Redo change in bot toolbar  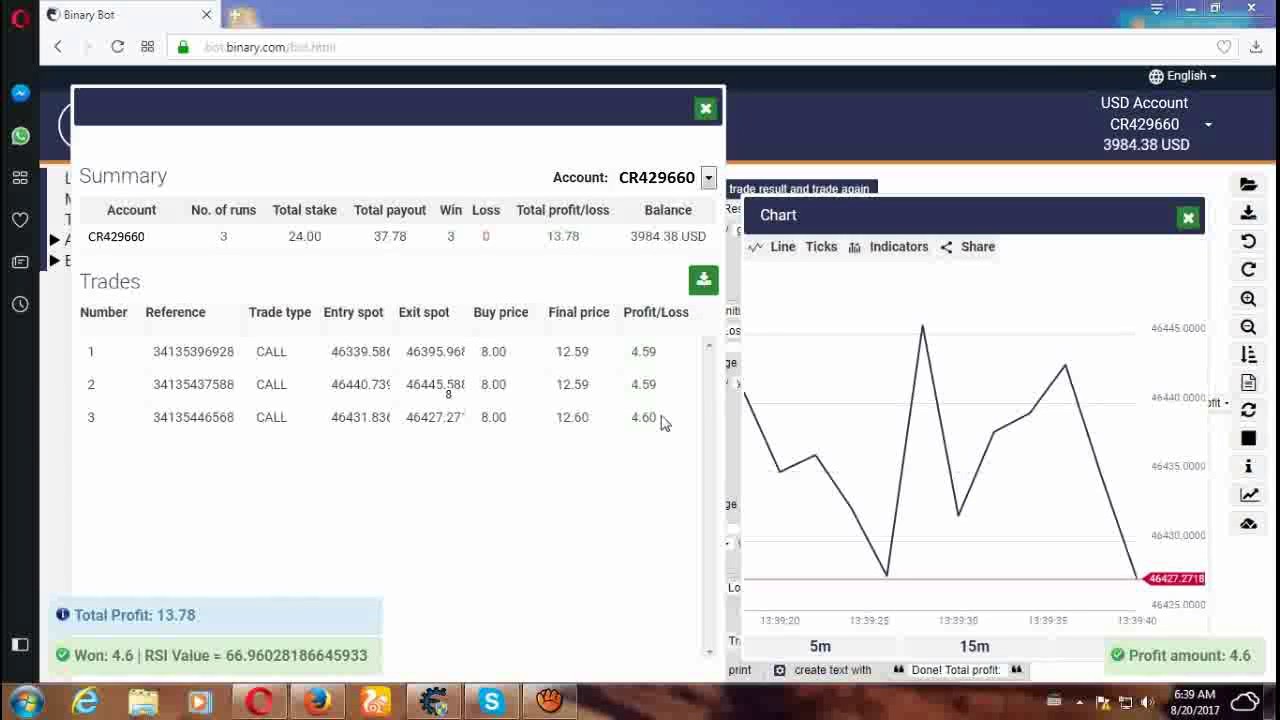click(x=1248, y=269)
